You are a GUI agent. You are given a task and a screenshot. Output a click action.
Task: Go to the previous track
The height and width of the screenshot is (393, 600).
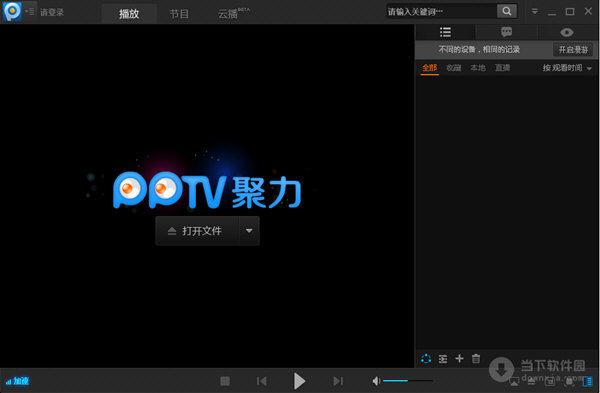tap(262, 381)
